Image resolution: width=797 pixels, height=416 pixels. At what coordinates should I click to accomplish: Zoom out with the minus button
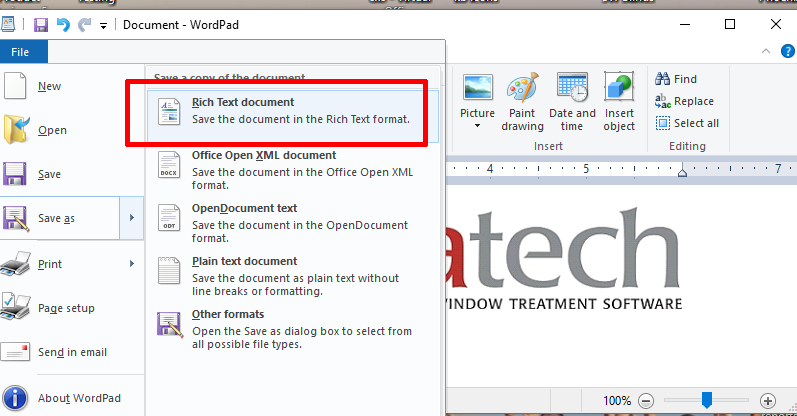pos(646,401)
